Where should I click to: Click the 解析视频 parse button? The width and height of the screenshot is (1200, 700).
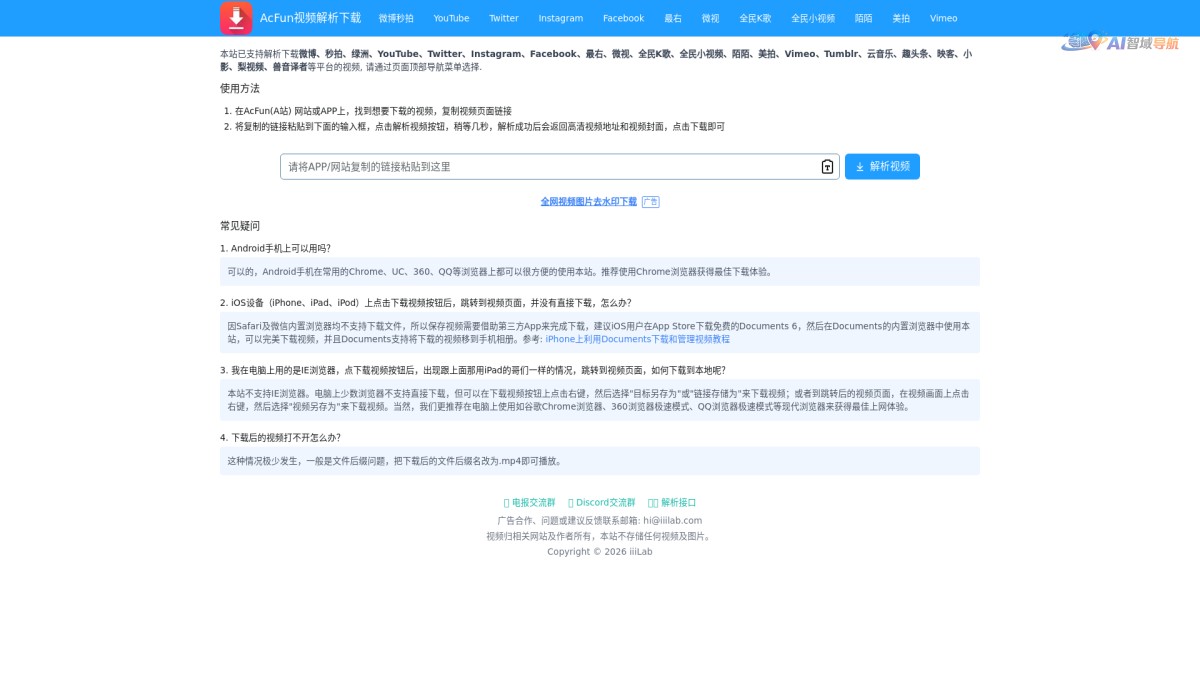click(x=882, y=166)
